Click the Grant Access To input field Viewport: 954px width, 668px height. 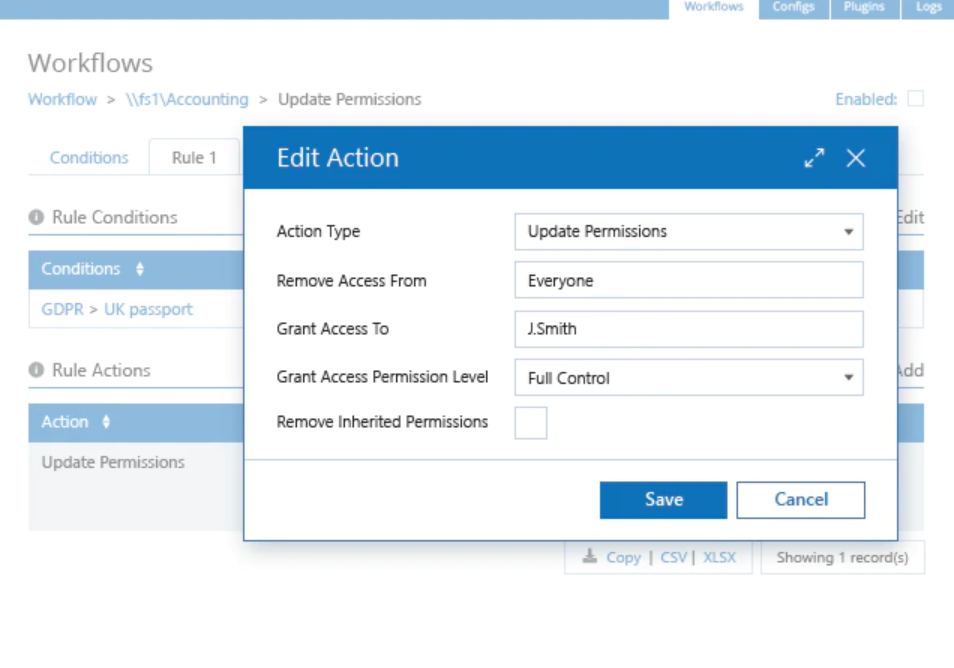tap(688, 329)
